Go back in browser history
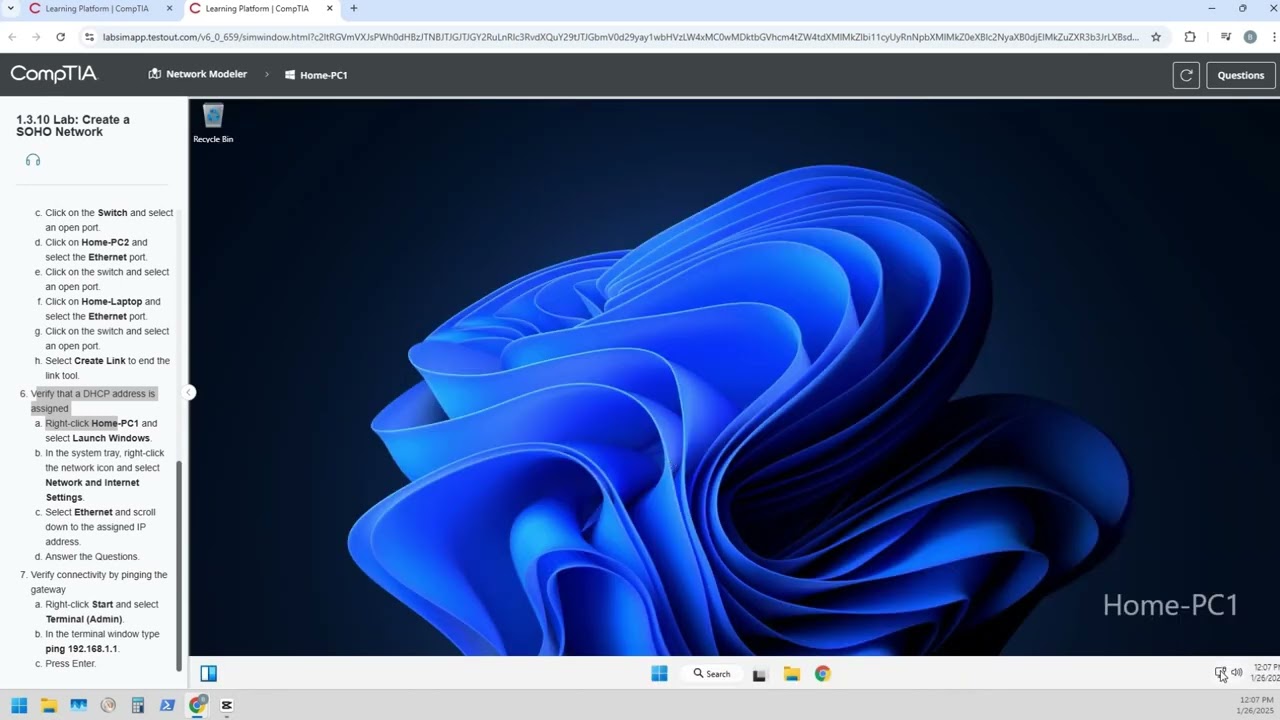The height and width of the screenshot is (720, 1280). tap(12, 37)
